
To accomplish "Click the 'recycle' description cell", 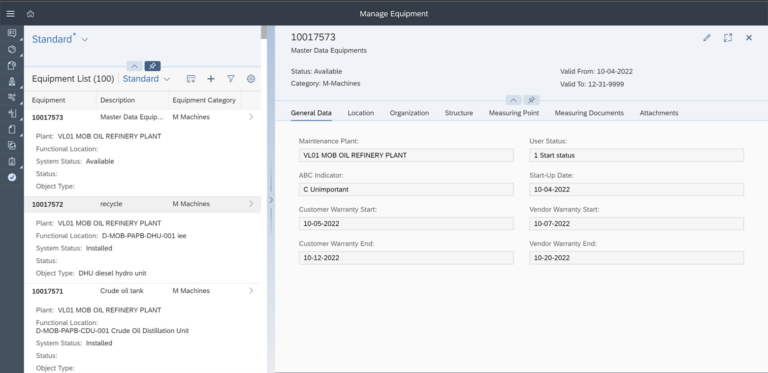I will (x=111, y=204).
